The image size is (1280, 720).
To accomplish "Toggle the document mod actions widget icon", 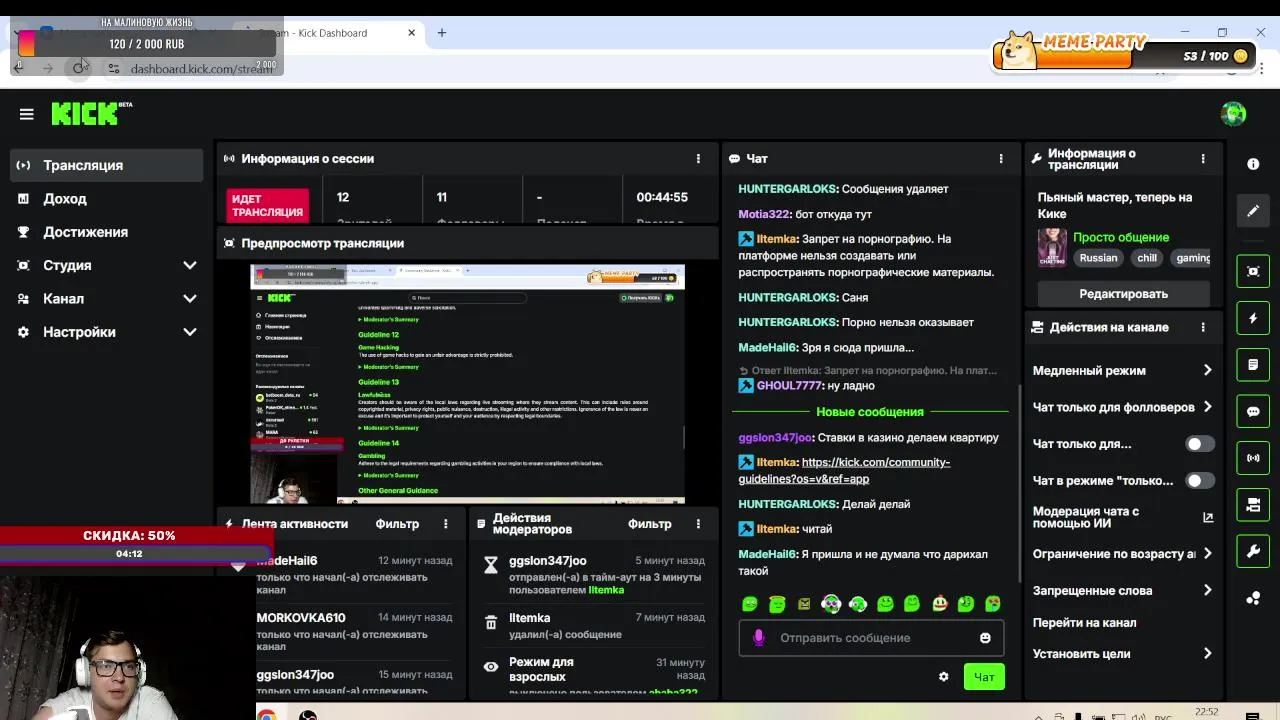I will (1253, 365).
